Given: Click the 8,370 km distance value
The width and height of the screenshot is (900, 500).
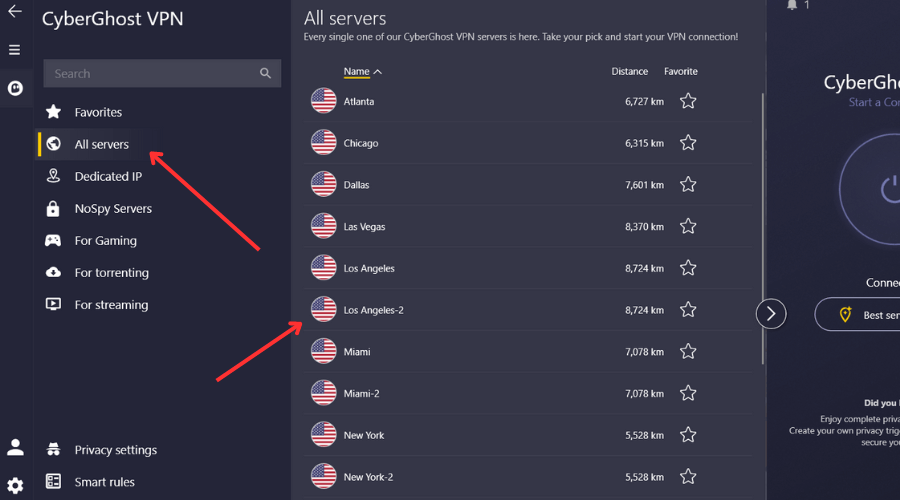Looking at the screenshot, I should click(x=645, y=227).
